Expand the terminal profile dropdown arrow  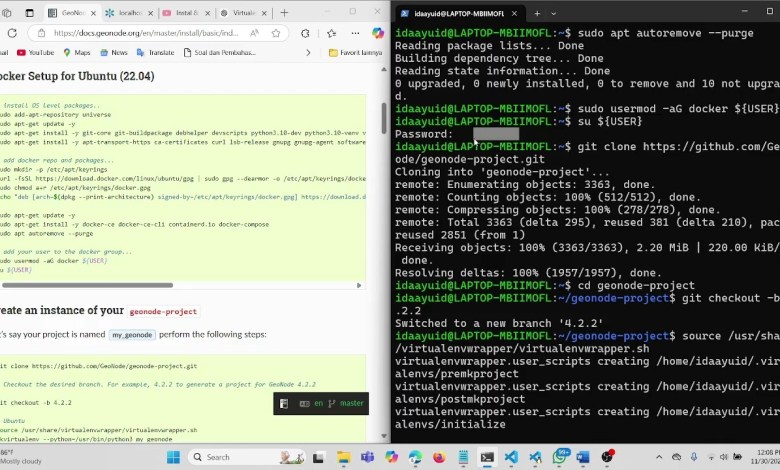554,13
